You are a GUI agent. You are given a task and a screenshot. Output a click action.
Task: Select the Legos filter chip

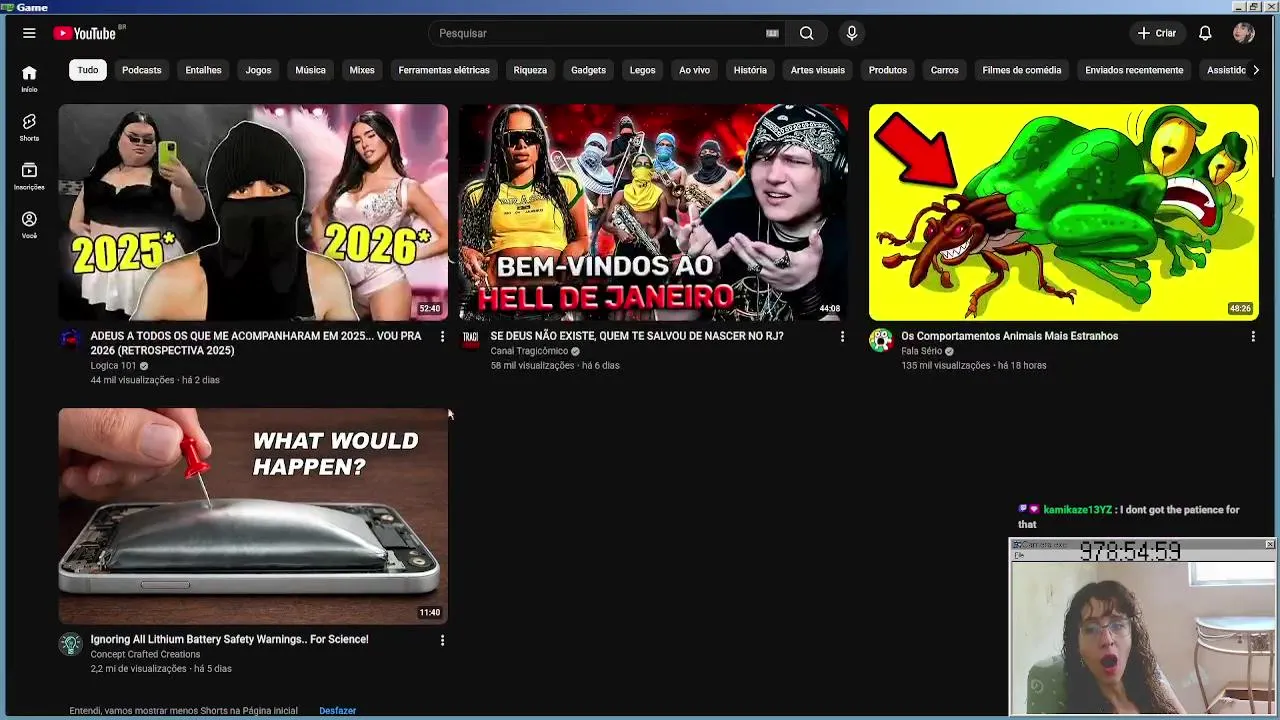tap(643, 70)
